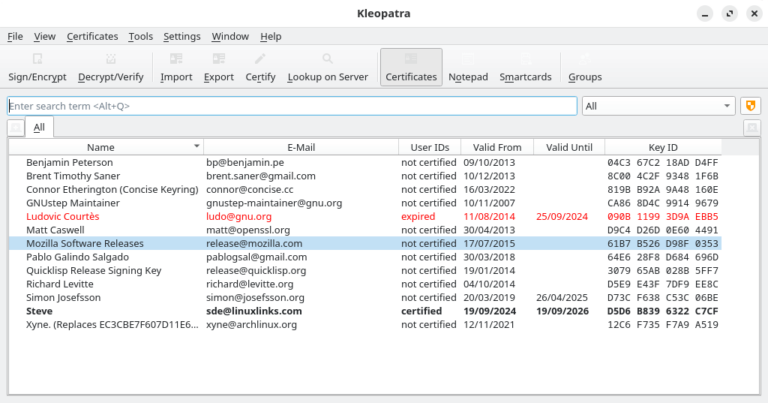Open the Smartcards view

coord(526,67)
